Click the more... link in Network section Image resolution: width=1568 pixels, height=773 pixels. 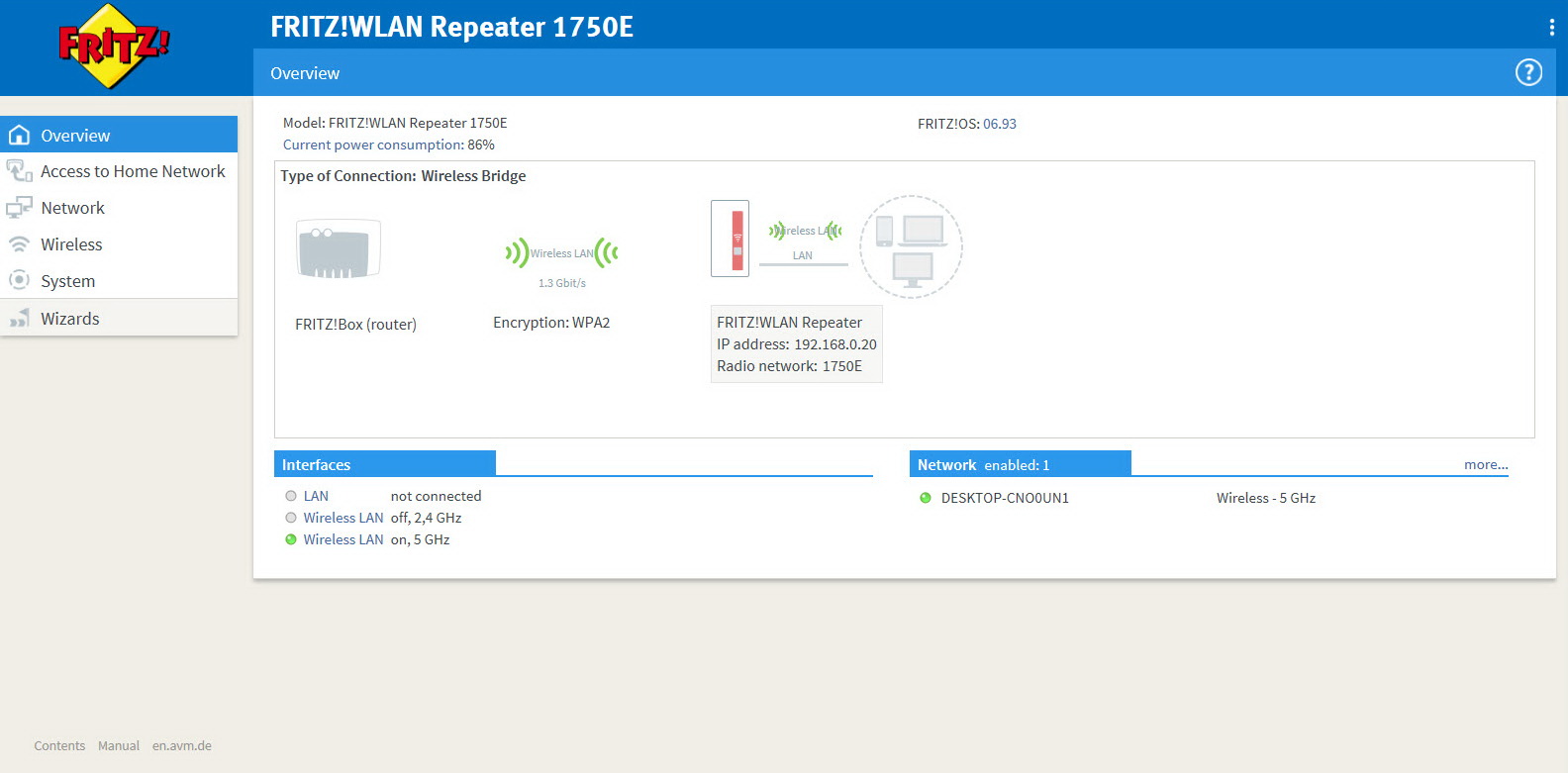[x=1486, y=464]
